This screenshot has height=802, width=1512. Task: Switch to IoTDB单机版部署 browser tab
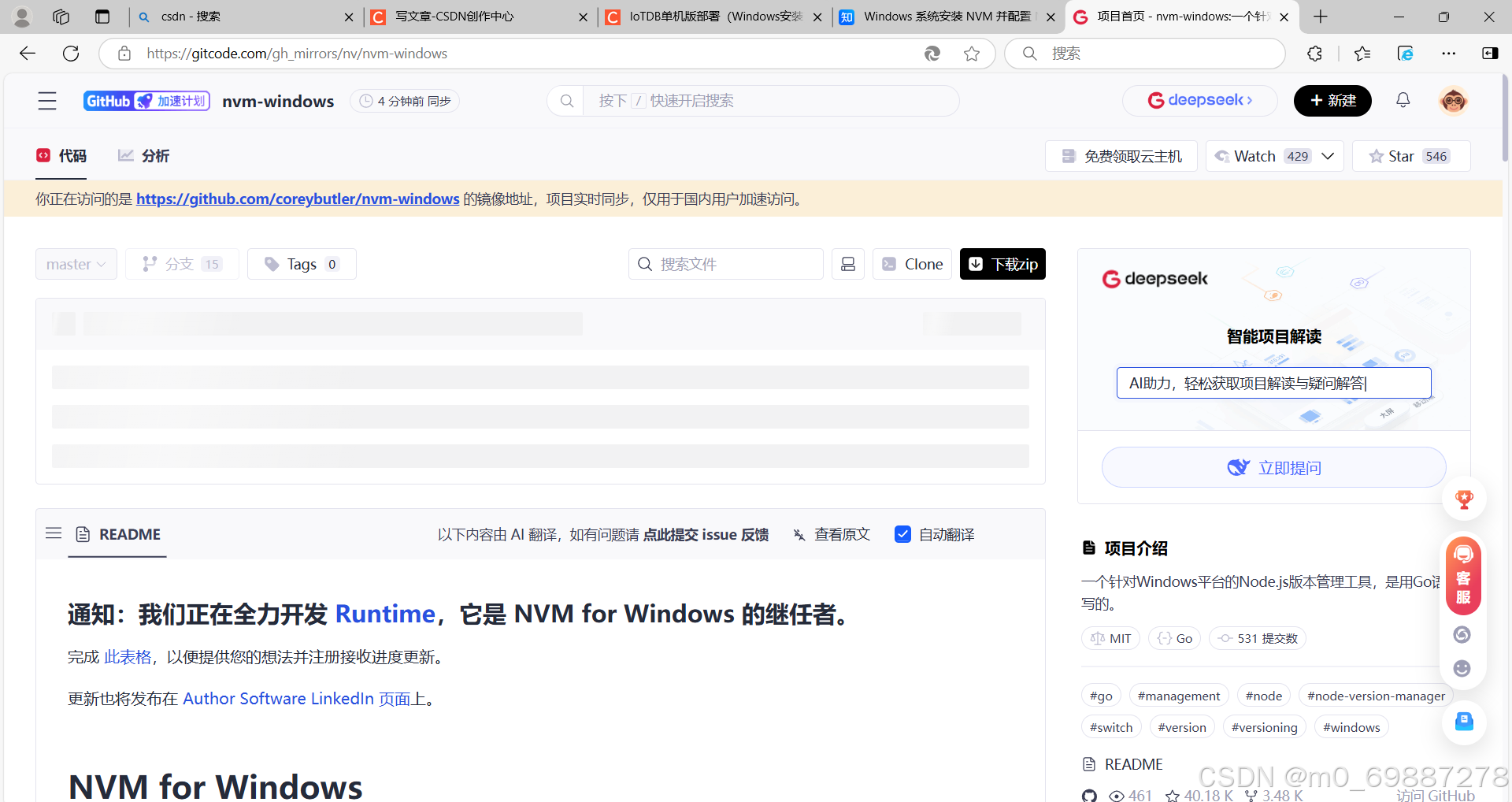713,17
